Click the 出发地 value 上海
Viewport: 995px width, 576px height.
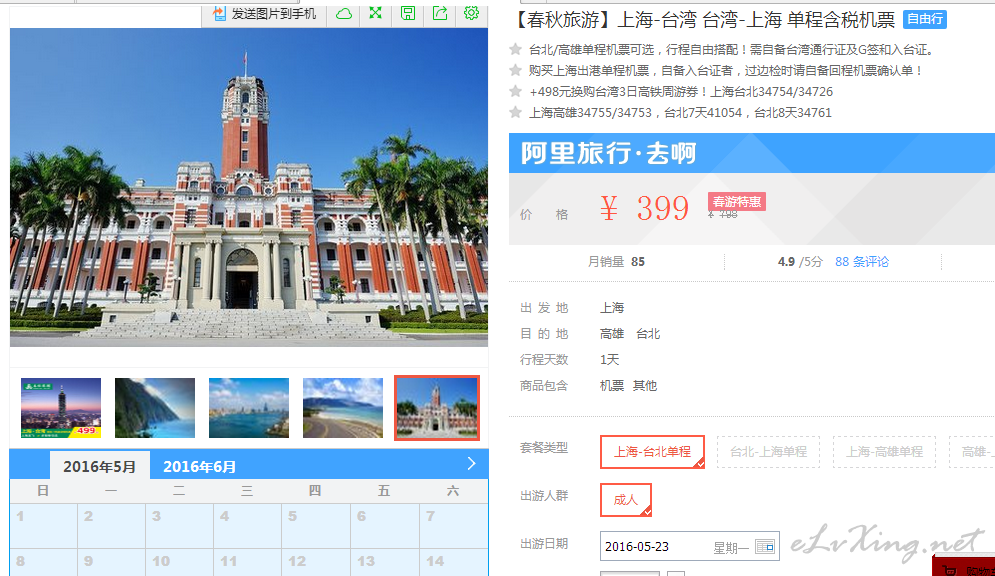[x=612, y=308]
